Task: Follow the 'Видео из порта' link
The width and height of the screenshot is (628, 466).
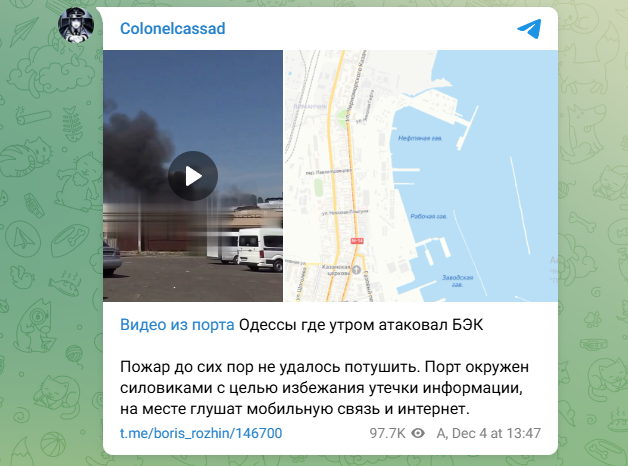Action: 177,325
